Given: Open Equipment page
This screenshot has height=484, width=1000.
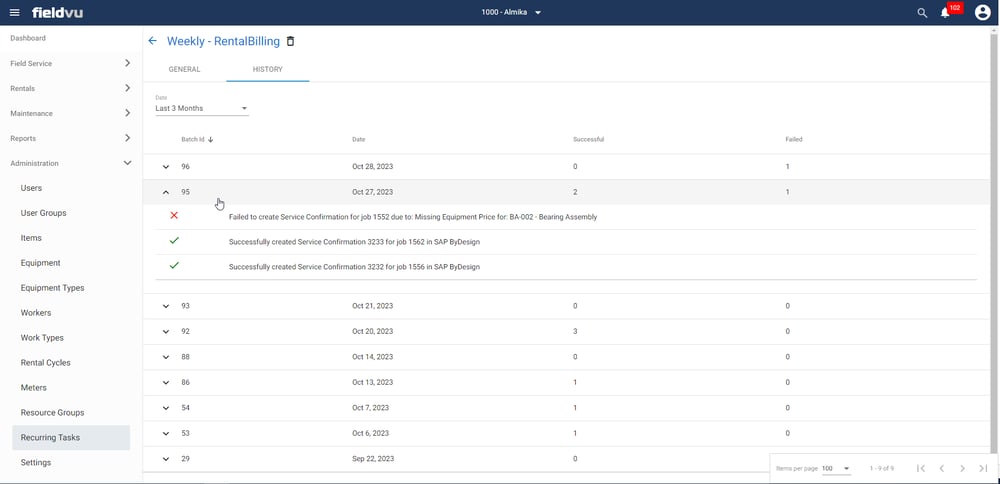Looking at the screenshot, I should pos(41,263).
